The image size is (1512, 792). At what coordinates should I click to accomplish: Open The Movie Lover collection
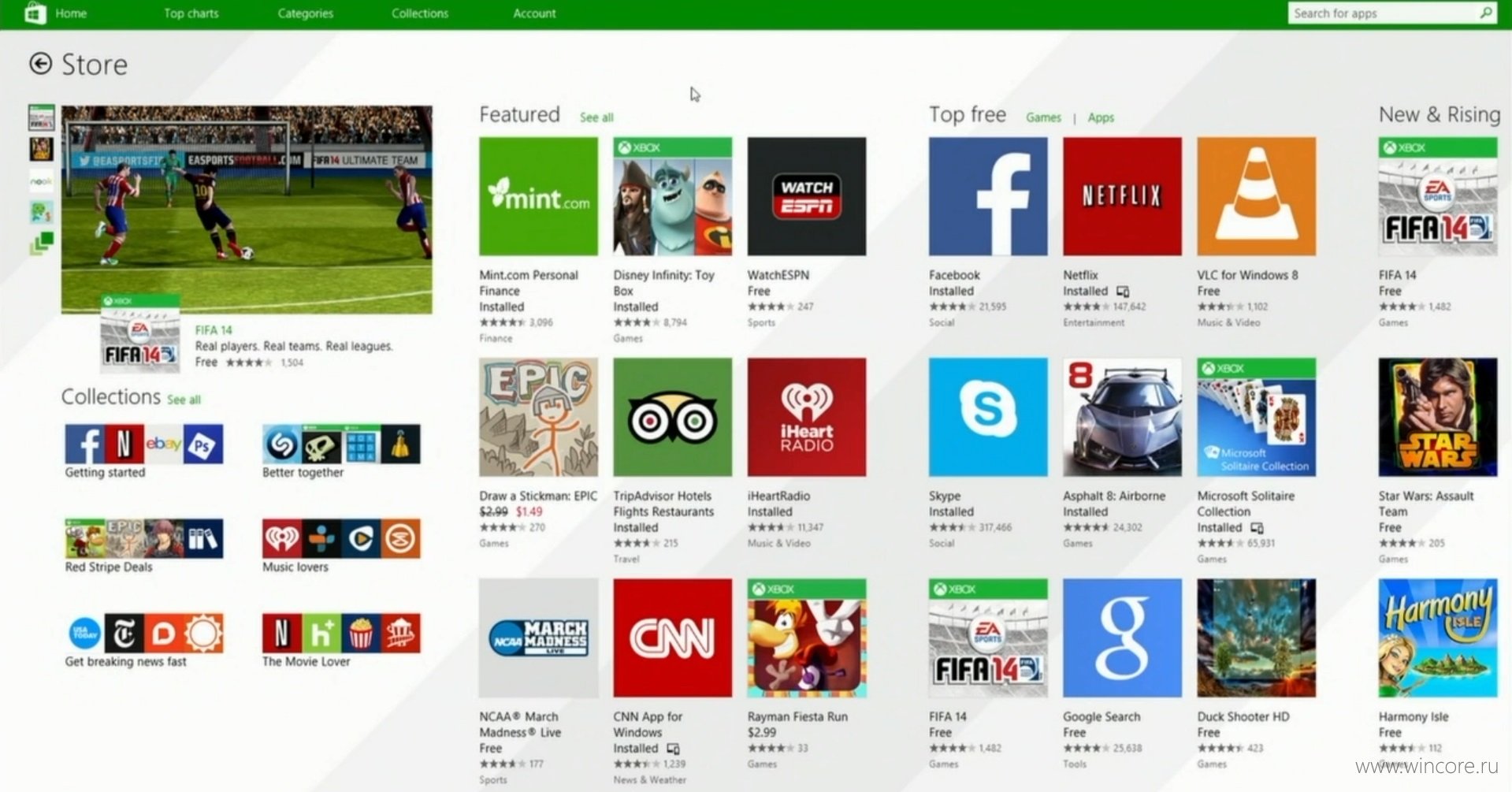pyautogui.click(x=341, y=641)
